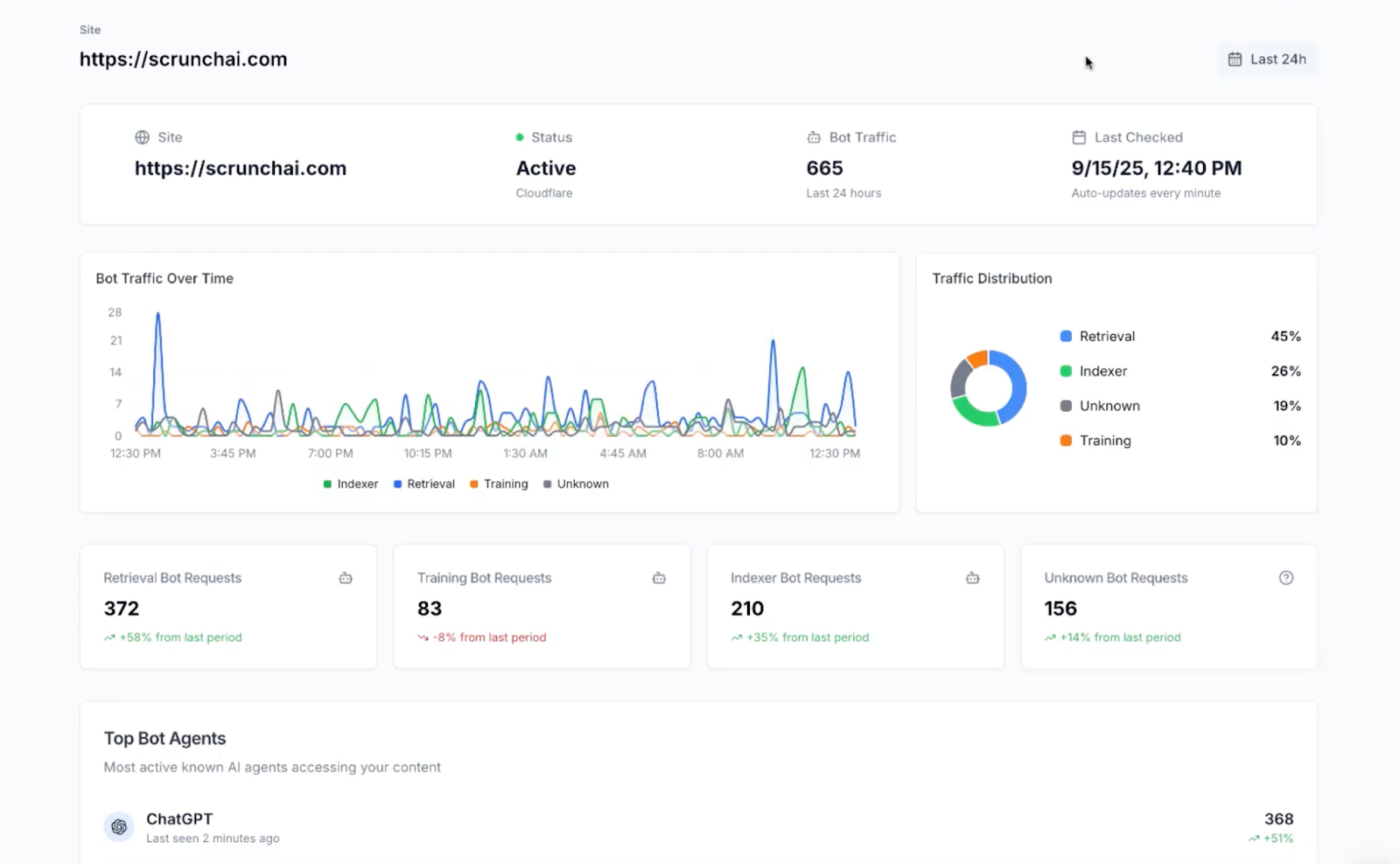Click the globe icon next to Site
The width and height of the screenshot is (1400, 864).
[142, 137]
